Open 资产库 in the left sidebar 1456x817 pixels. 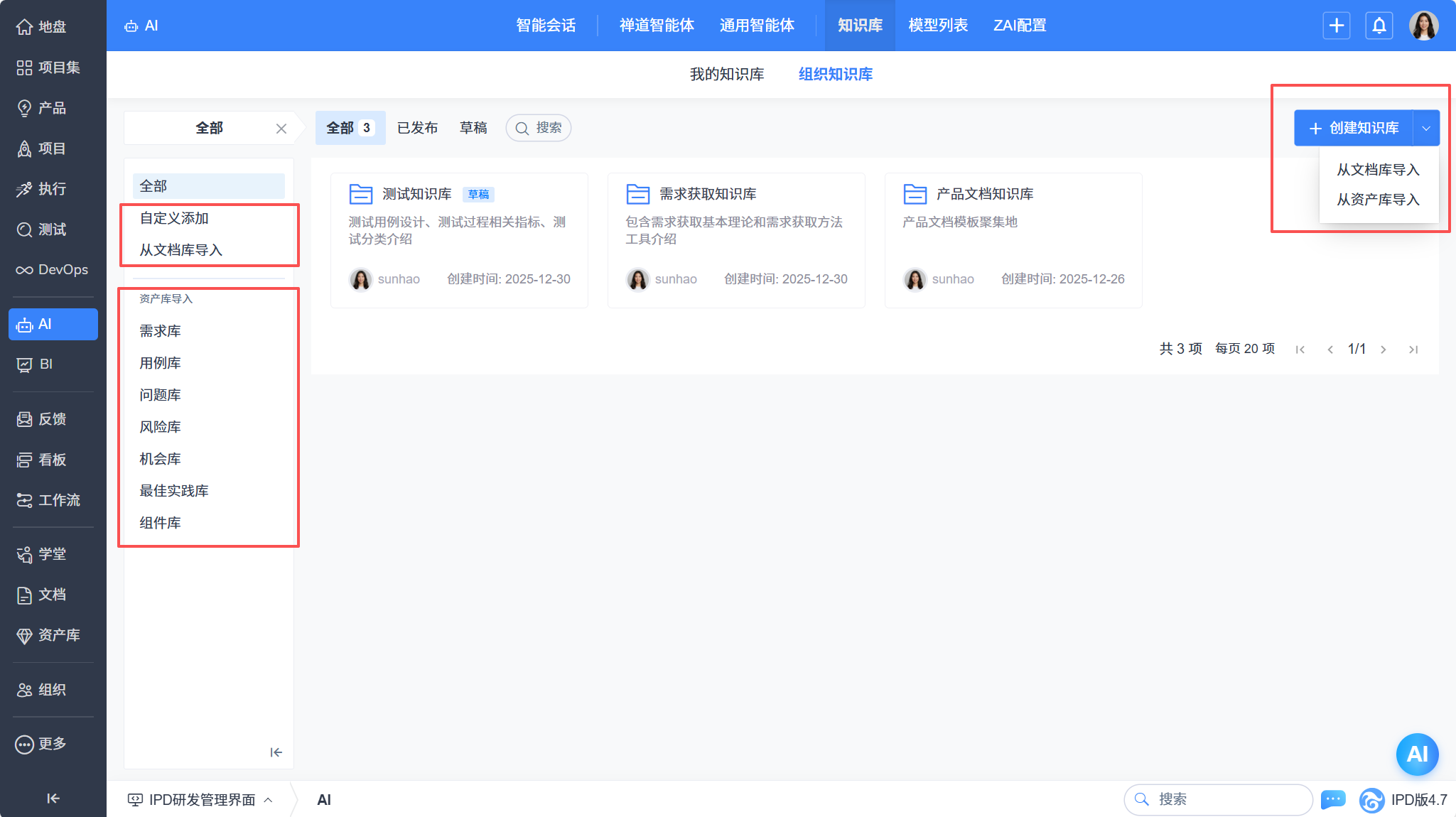coord(53,635)
